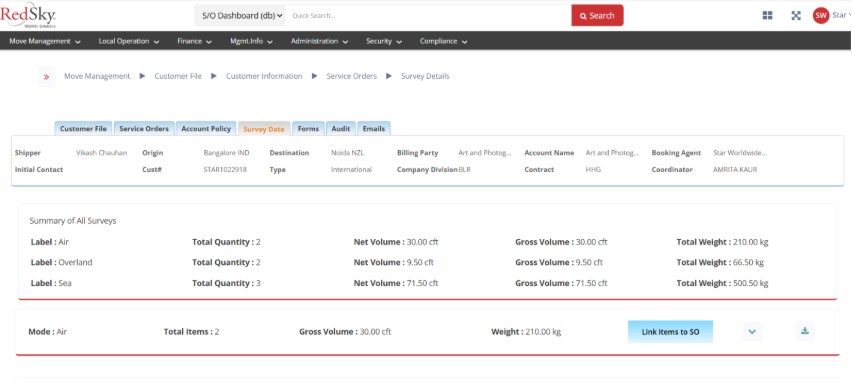The image size is (852, 382).
Task: Click Gross Volume 71.50 cft value
Action: pos(591,284)
